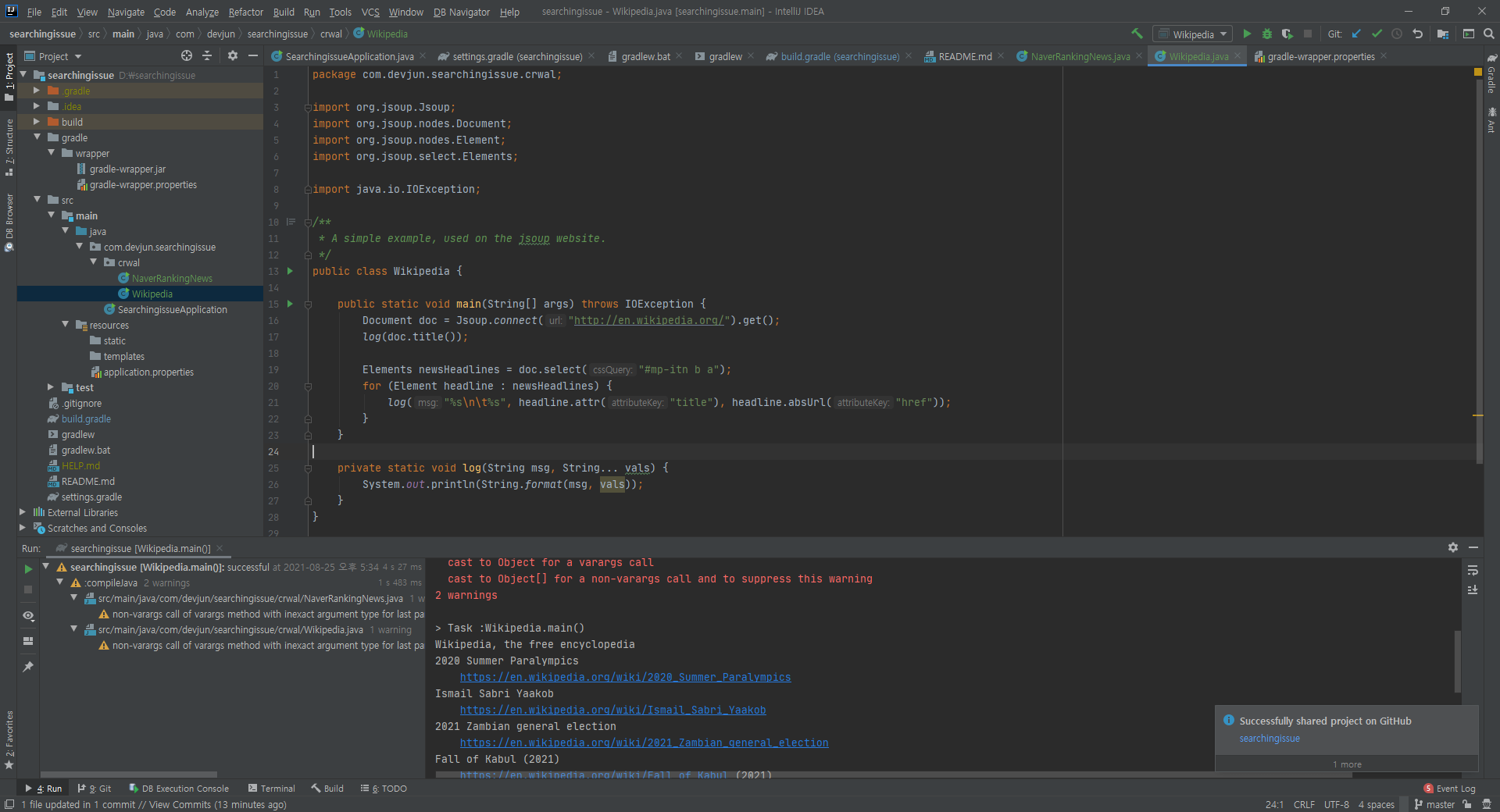
Task: Click searchingissue link in GitHub notification
Action: click(1270, 739)
